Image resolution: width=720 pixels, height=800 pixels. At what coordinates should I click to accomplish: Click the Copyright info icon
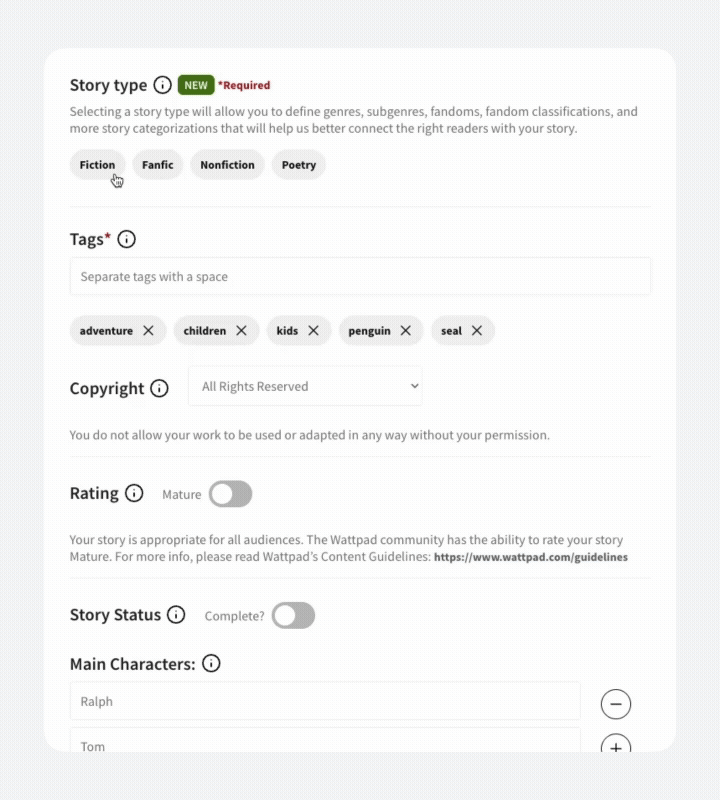(159, 388)
